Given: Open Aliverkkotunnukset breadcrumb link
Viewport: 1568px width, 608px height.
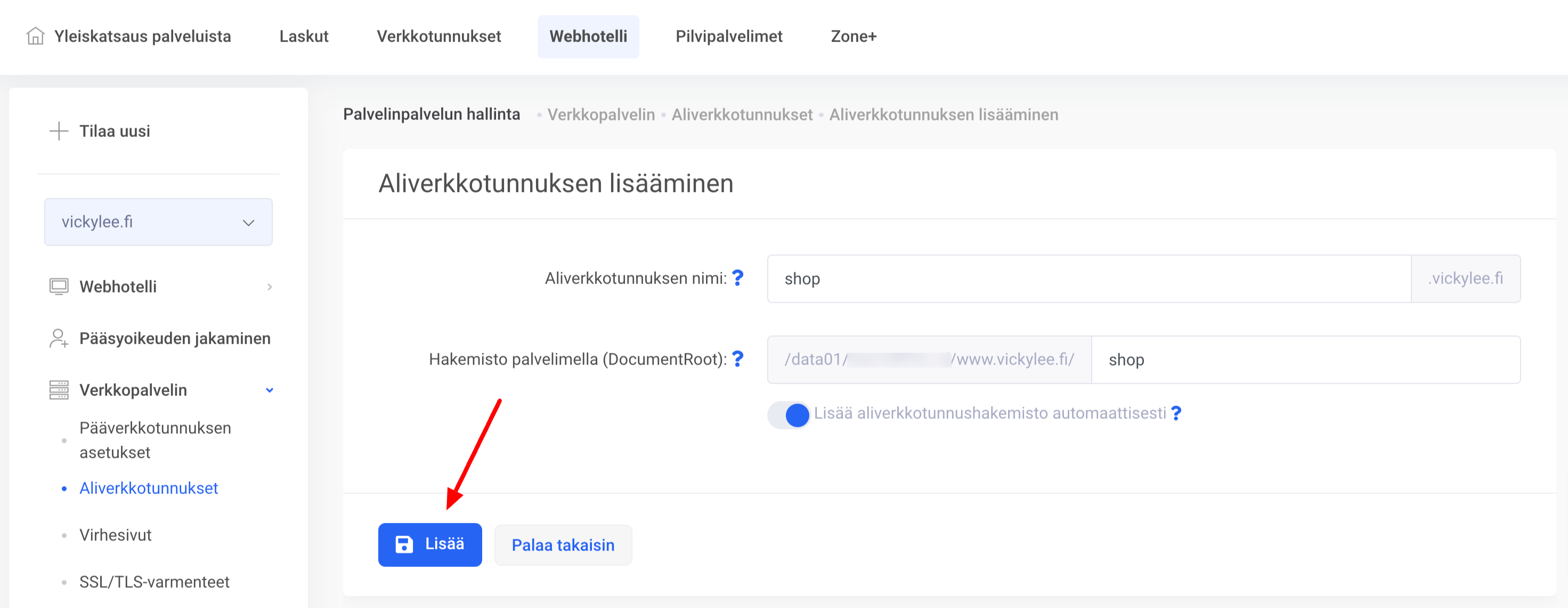Looking at the screenshot, I should [742, 115].
